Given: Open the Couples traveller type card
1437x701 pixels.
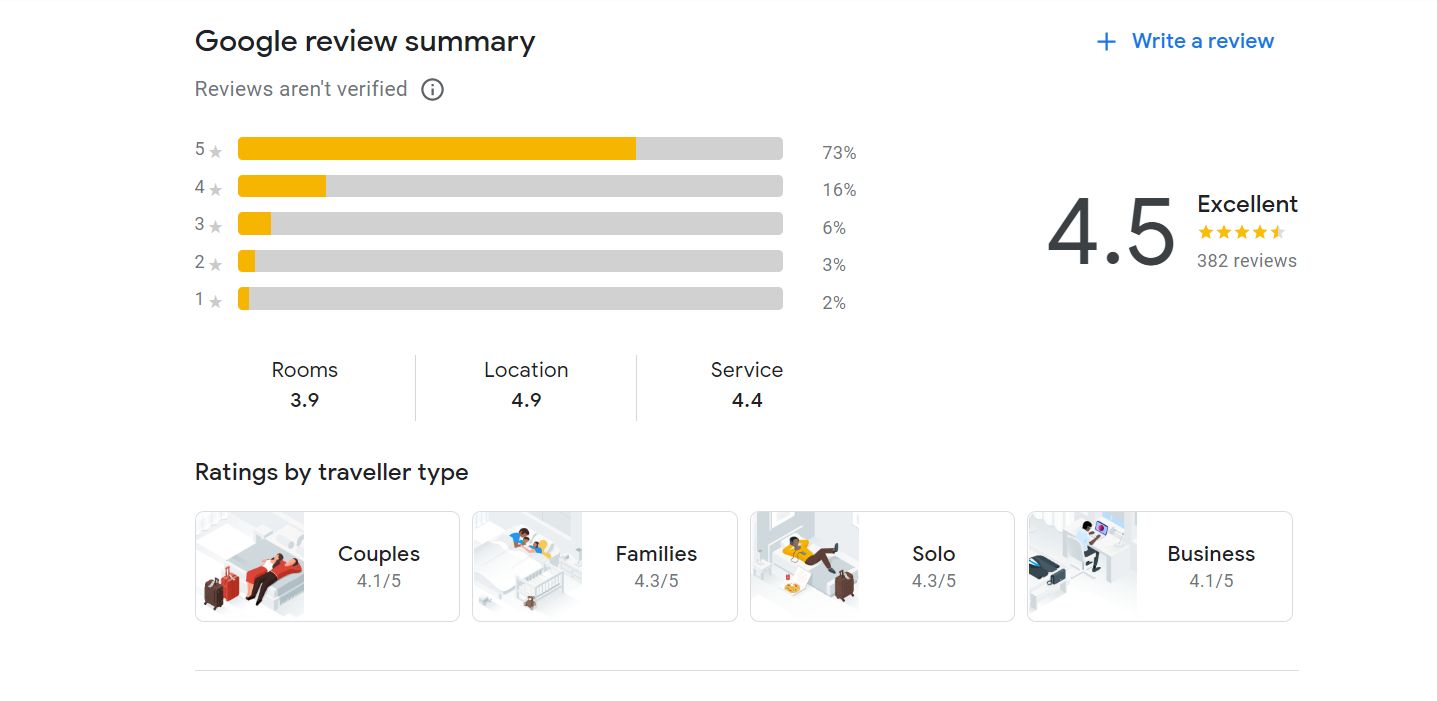Looking at the screenshot, I should tap(327, 567).
